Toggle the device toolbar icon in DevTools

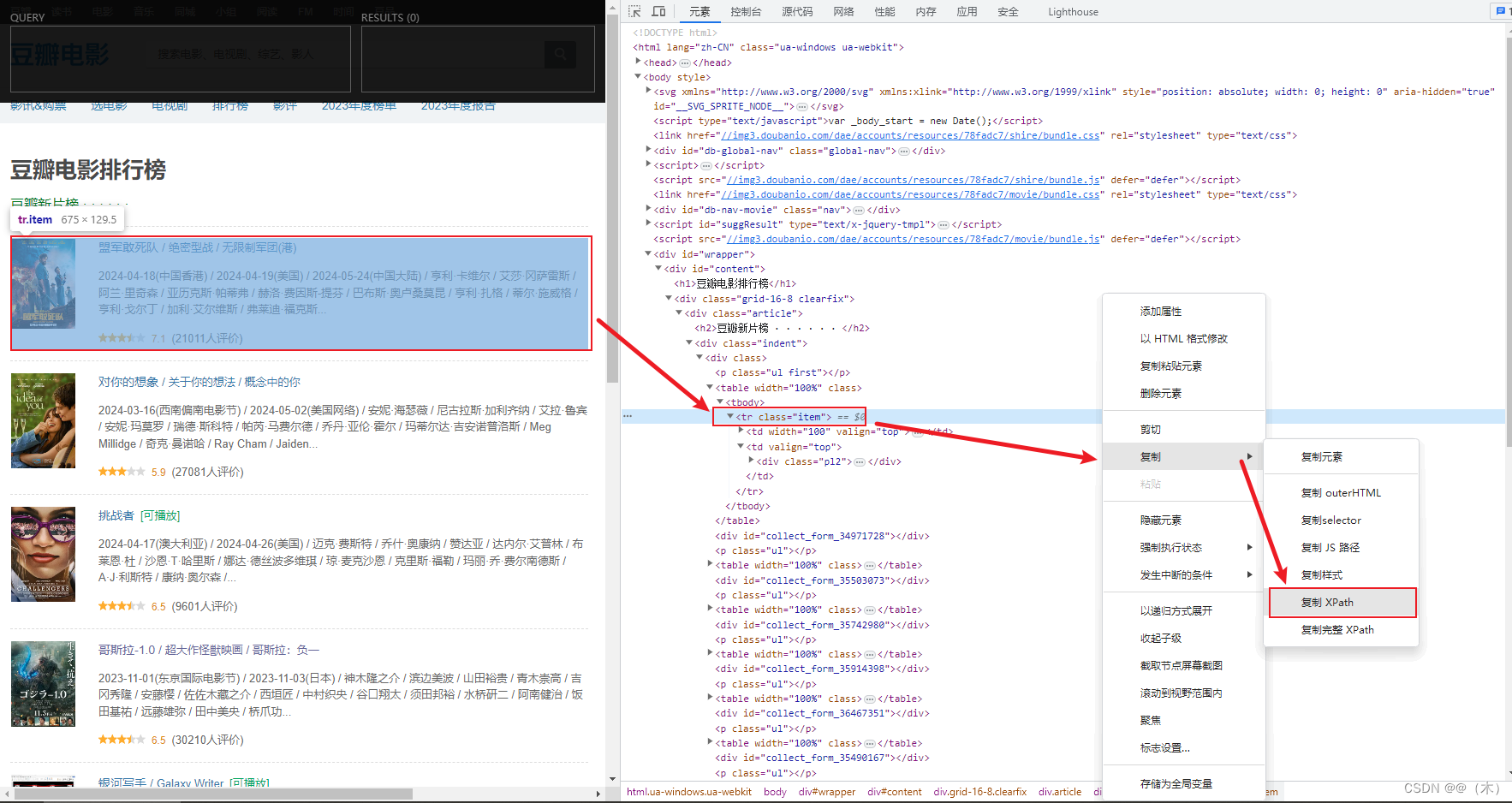point(658,11)
